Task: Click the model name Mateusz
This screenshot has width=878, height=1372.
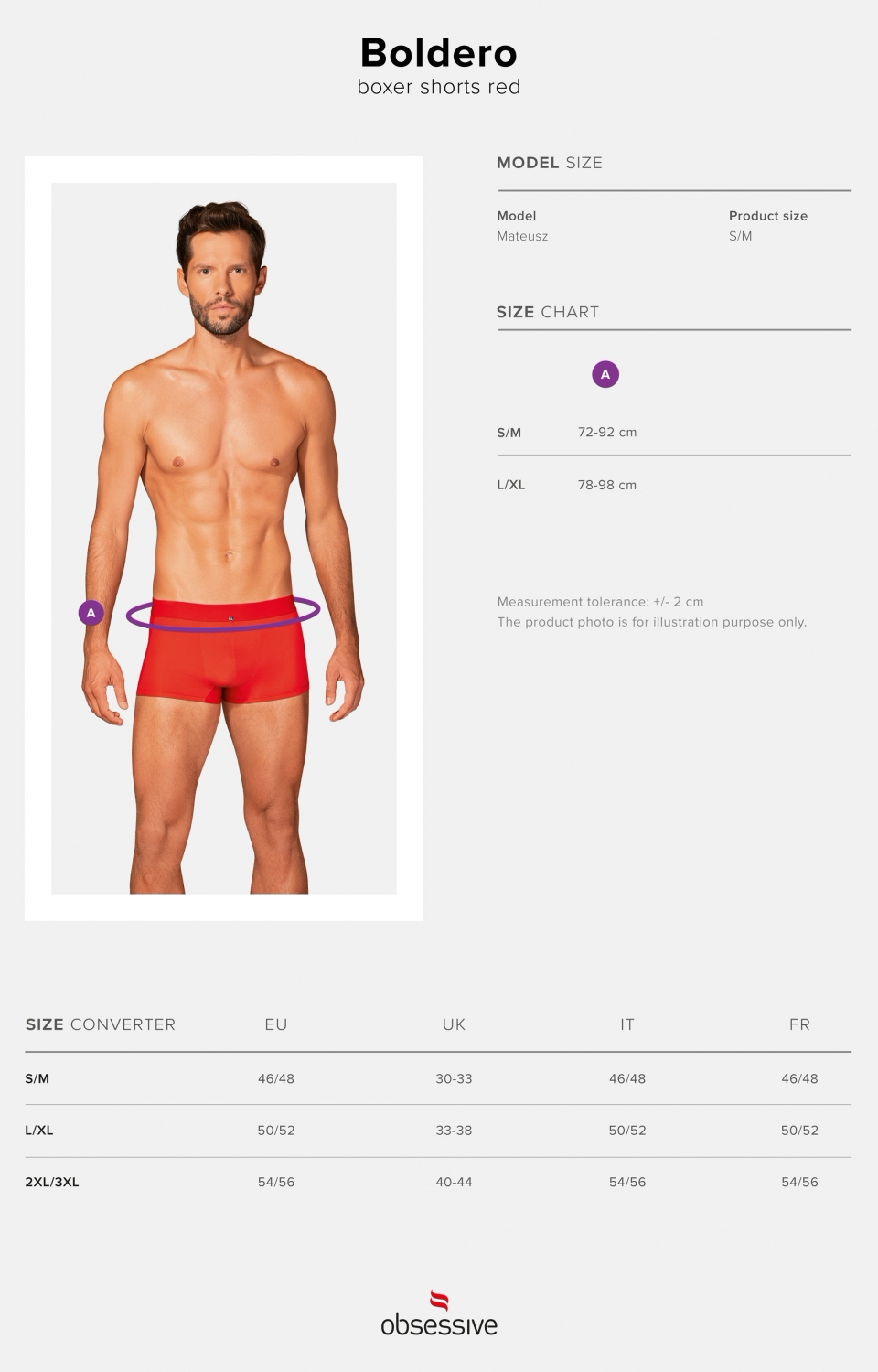Action: click(522, 236)
